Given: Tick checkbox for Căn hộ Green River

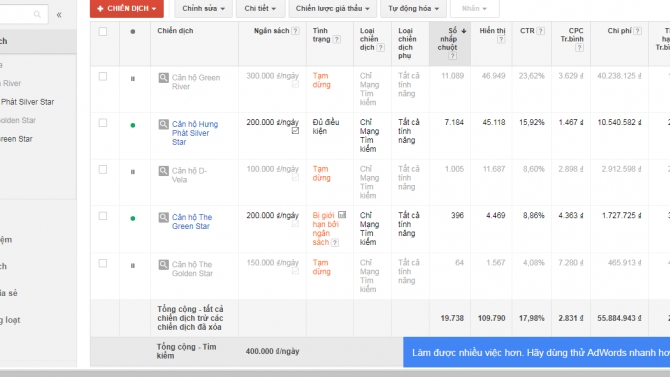Looking at the screenshot, I should click(x=103, y=77).
